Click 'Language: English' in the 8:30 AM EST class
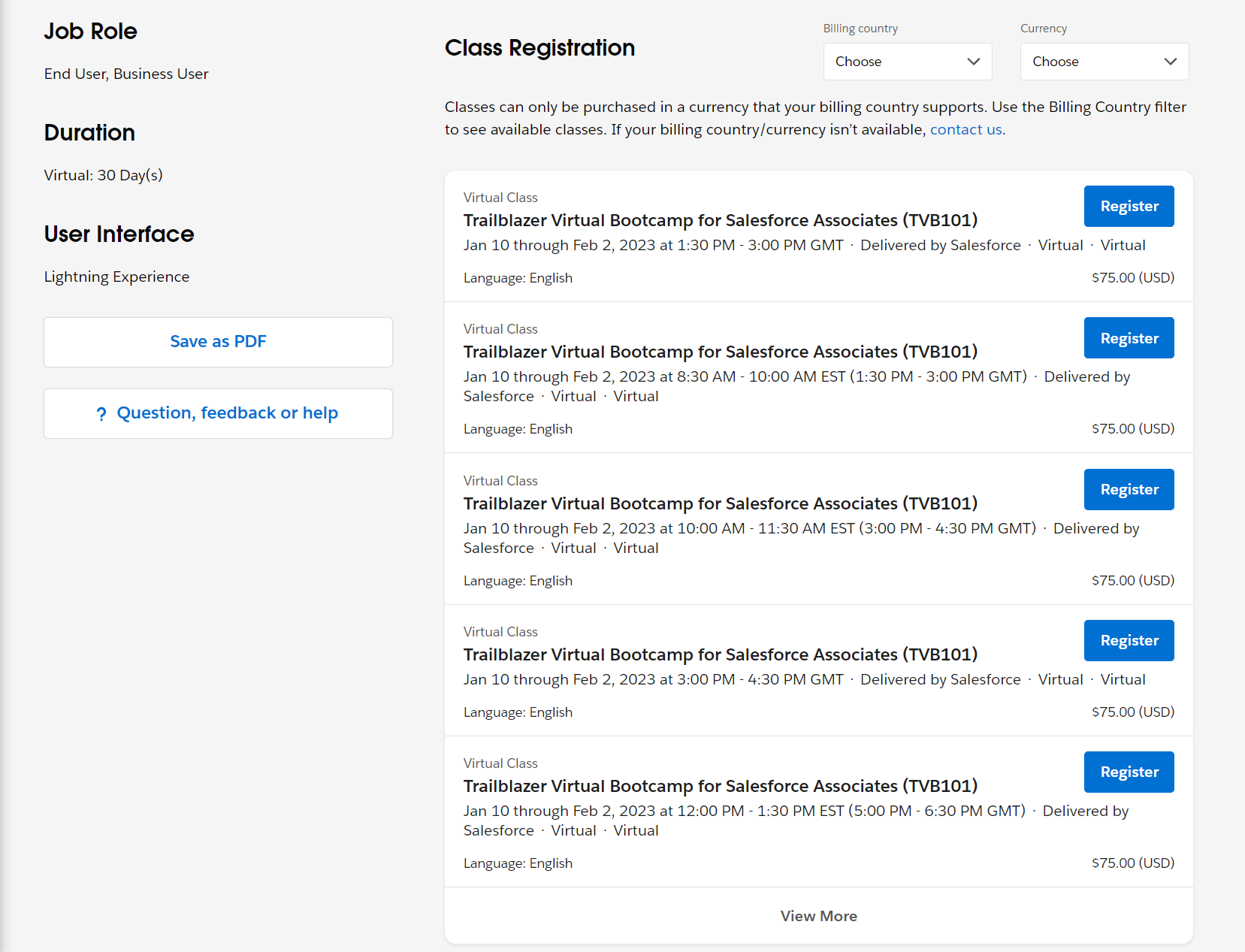 (518, 429)
